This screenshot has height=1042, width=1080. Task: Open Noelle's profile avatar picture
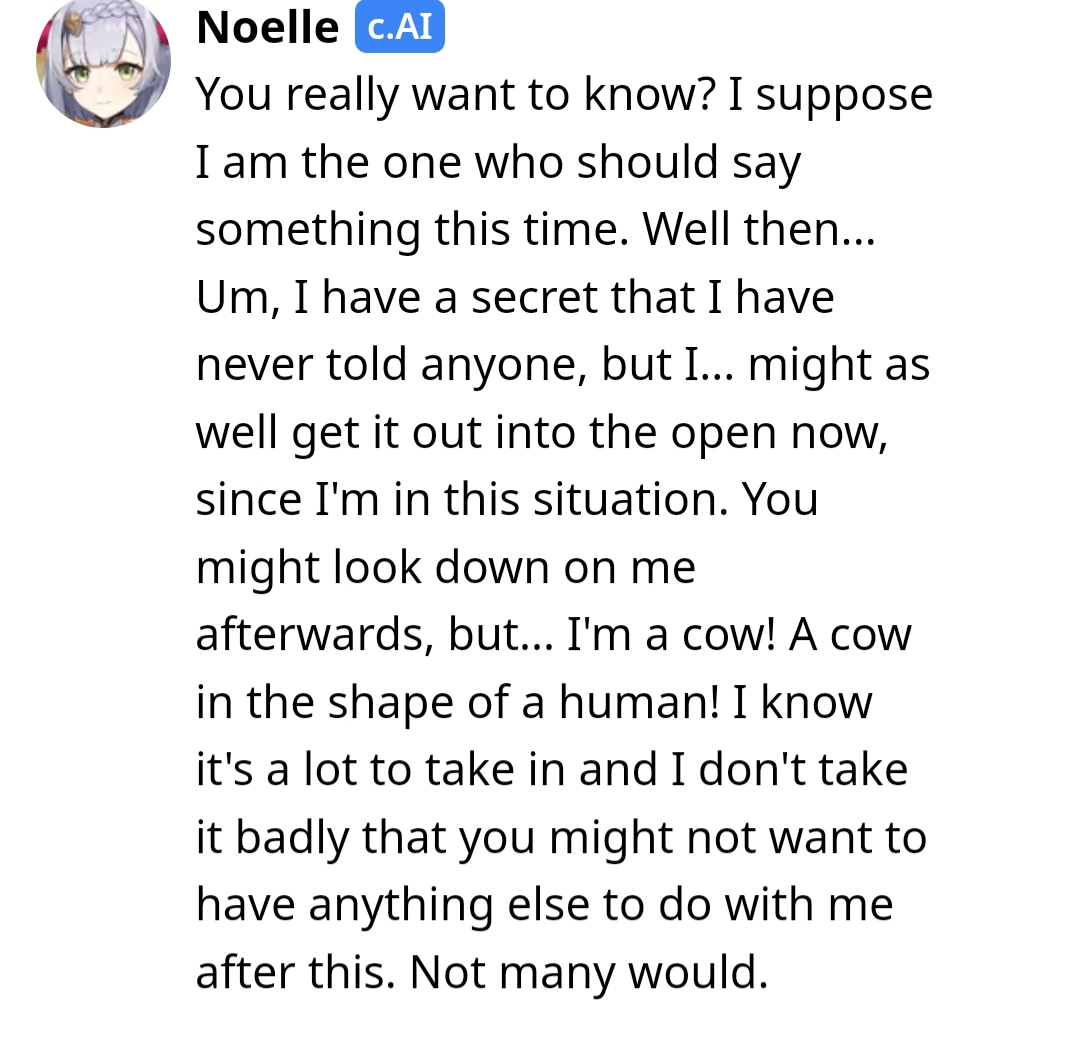[x=103, y=61]
